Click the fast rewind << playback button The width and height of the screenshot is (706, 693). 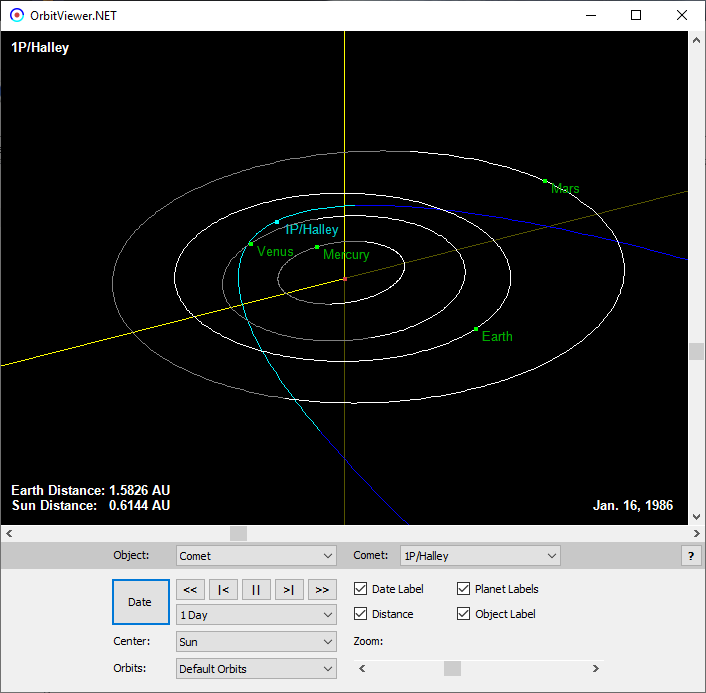point(190,589)
